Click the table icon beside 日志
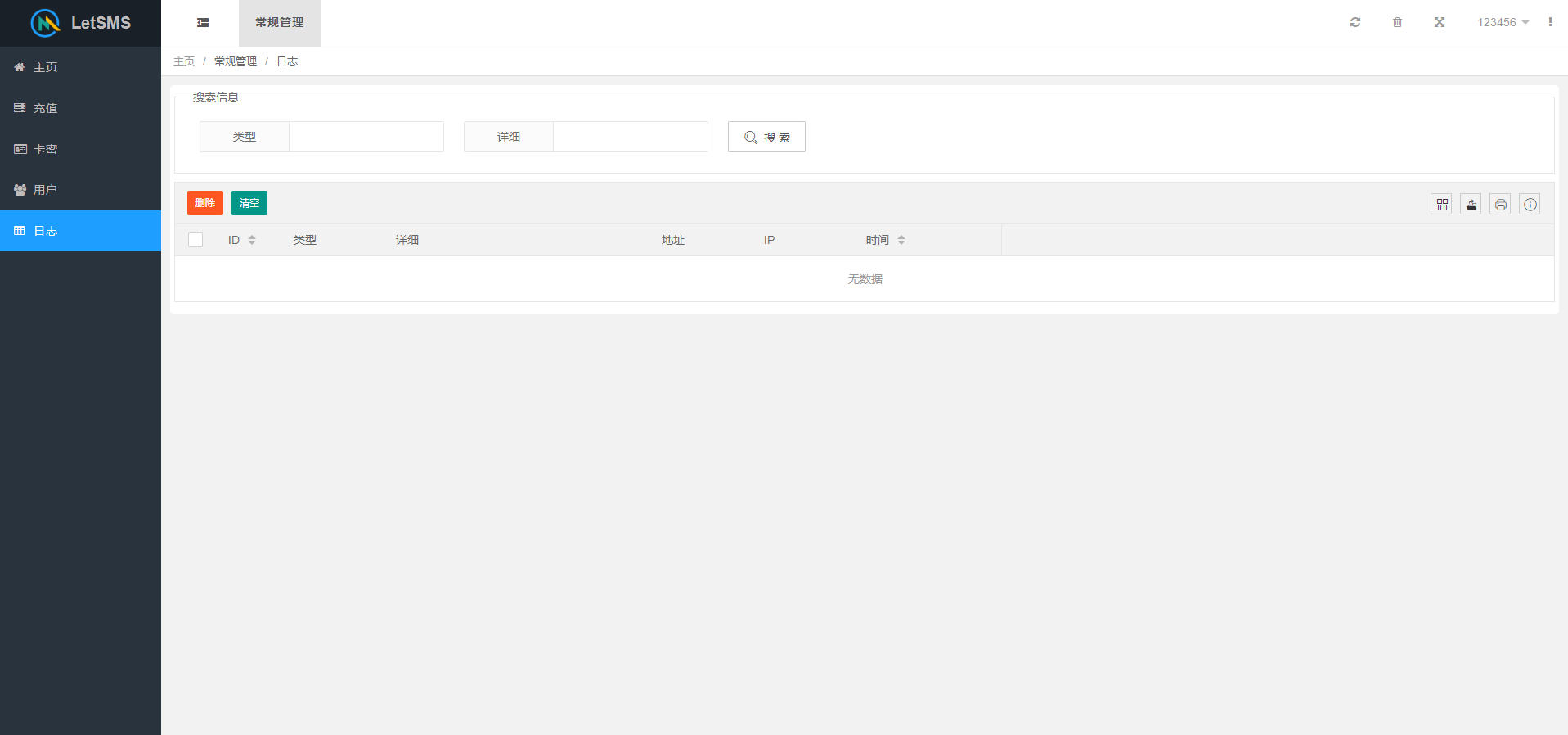This screenshot has width=1568, height=735. (20, 231)
